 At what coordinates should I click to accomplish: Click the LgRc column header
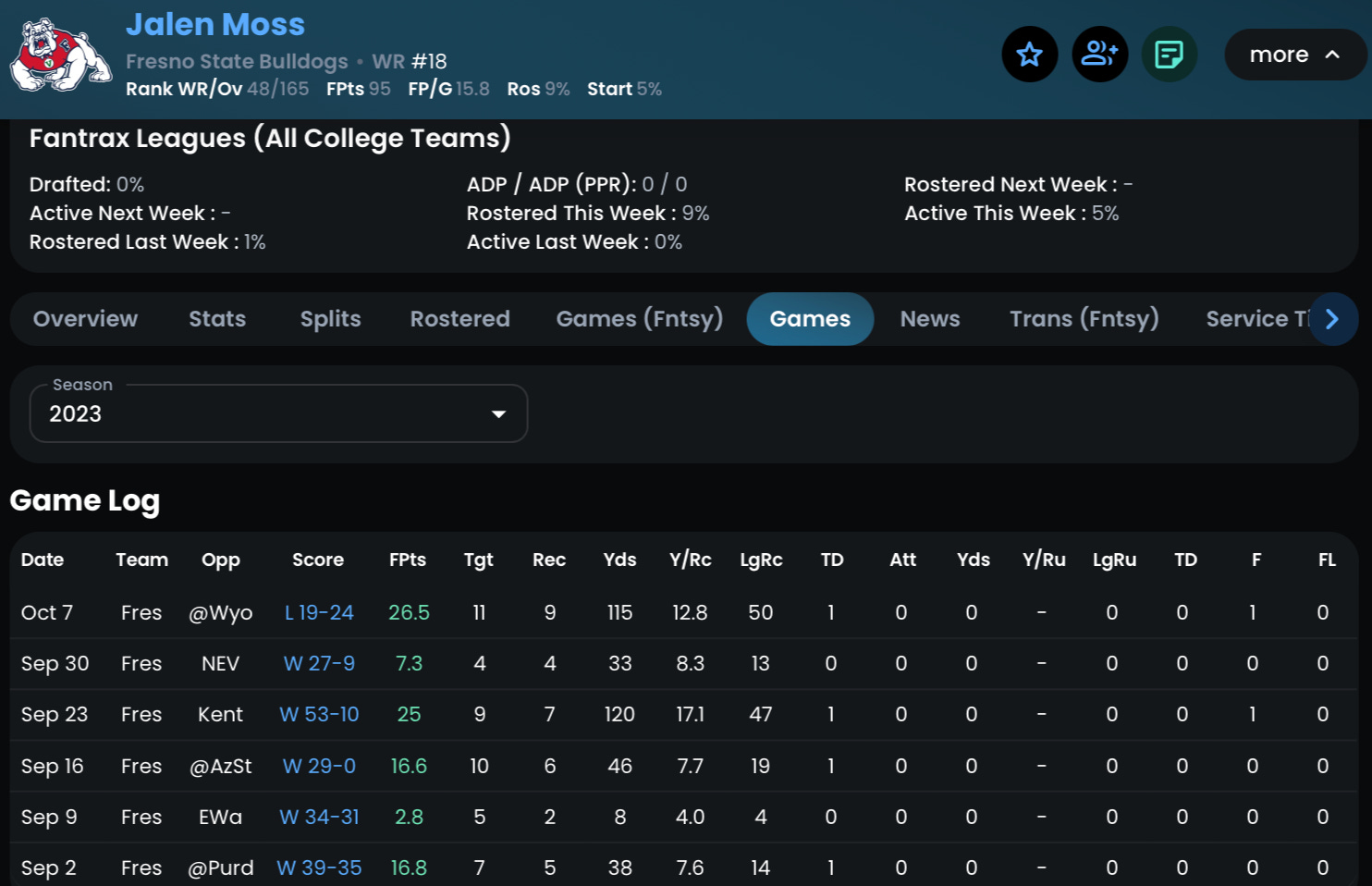click(x=761, y=560)
